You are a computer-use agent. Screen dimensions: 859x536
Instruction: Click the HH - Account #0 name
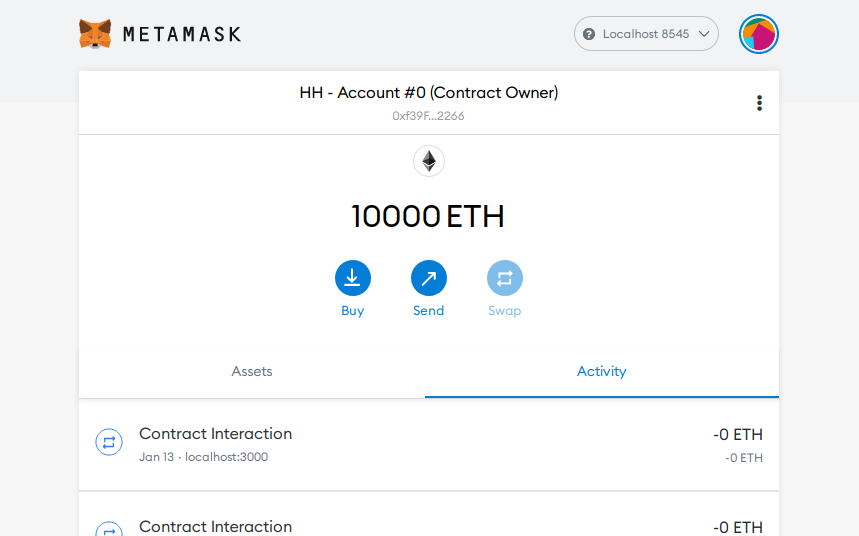tap(428, 93)
